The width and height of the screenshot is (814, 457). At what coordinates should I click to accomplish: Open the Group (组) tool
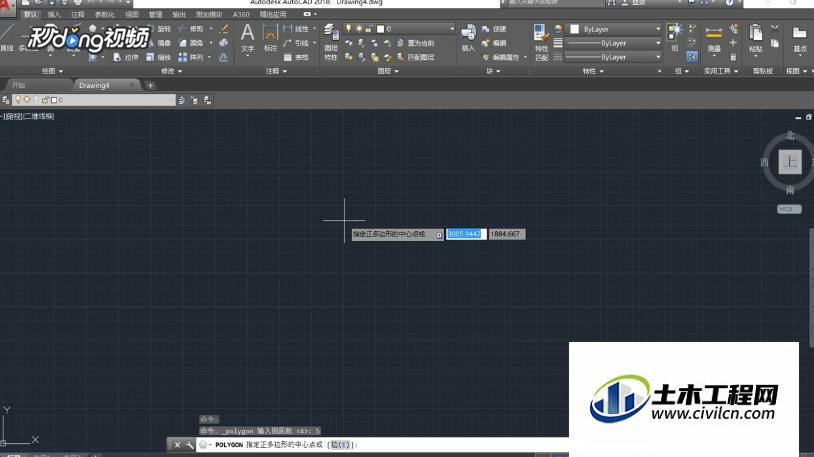point(675,37)
